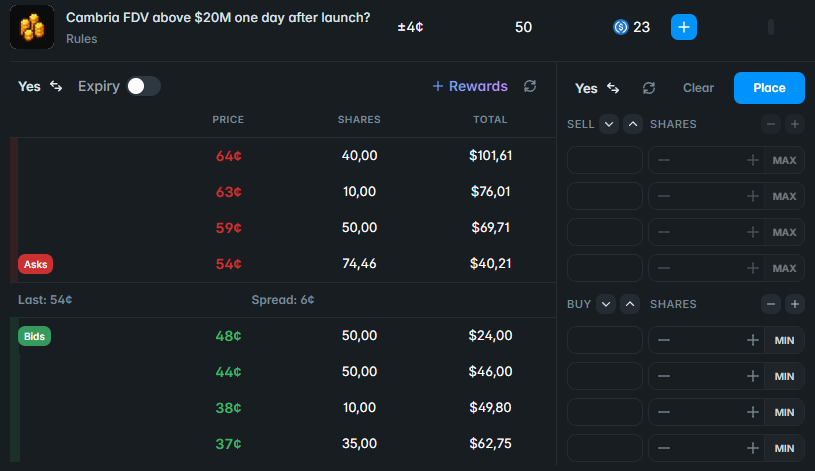The width and height of the screenshot is (815, 471).
Task: Select the 48¢ bid price
Action: point(229,336)
